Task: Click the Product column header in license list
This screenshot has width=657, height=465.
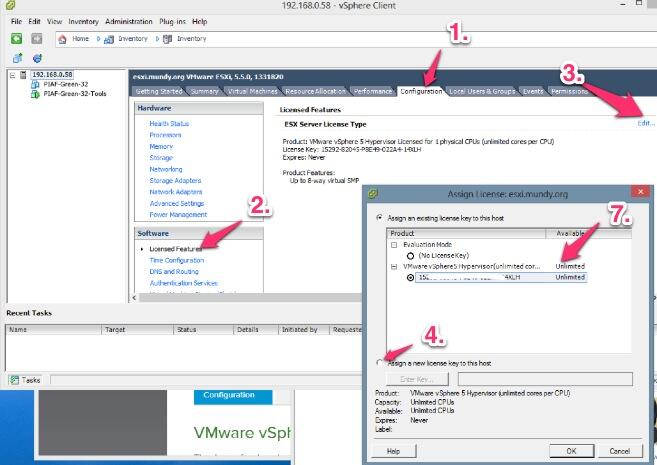Action: click(x=466, y=233)
